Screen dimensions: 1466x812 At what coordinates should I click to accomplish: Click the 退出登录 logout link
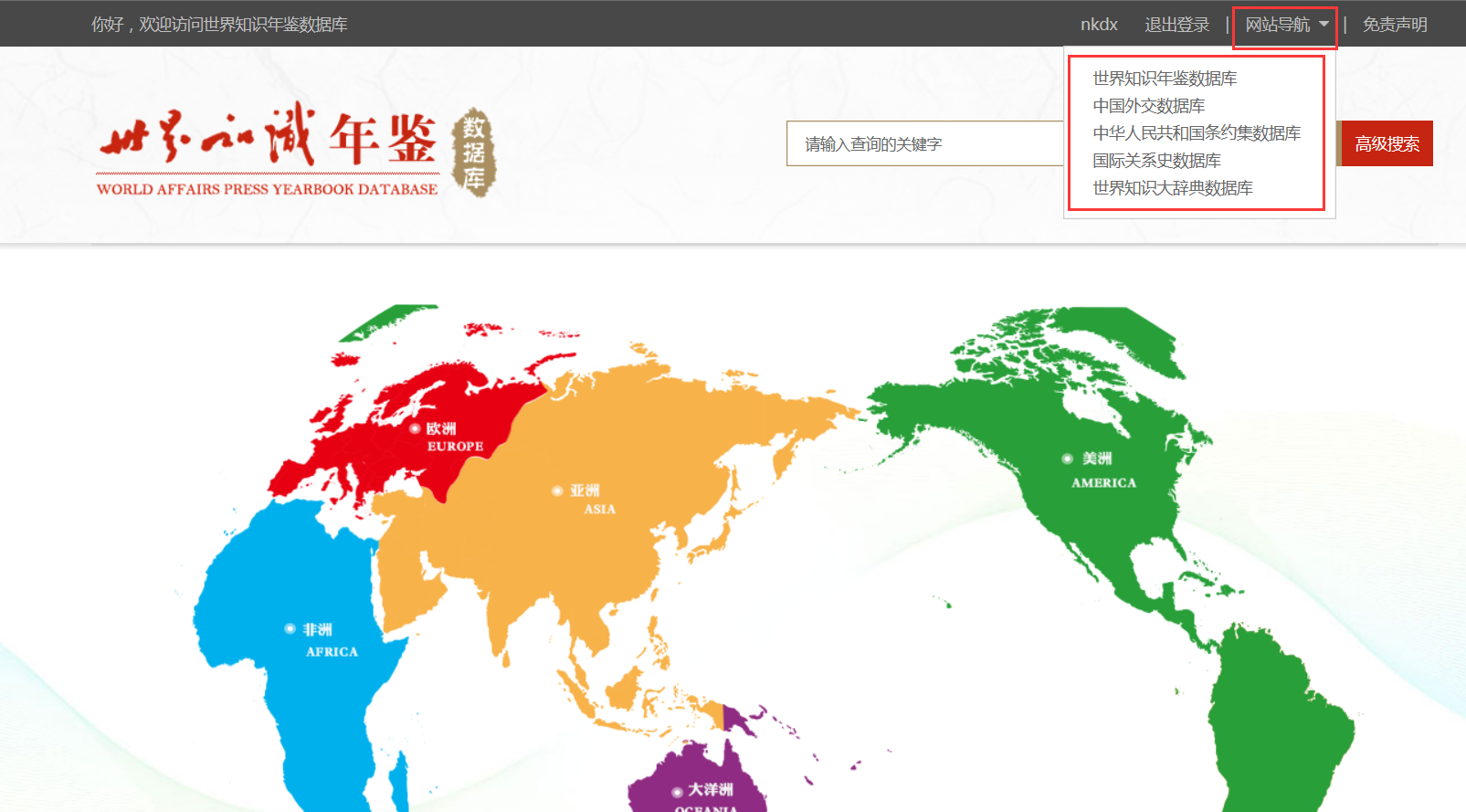1176,25
